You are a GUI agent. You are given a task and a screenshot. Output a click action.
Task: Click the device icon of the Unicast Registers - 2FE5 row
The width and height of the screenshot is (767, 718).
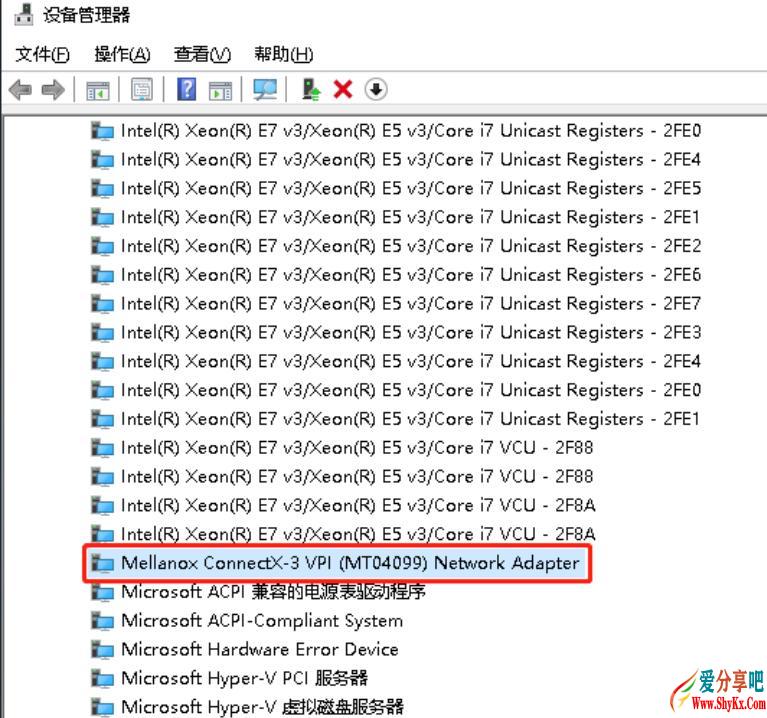click(x=103, y=188)
